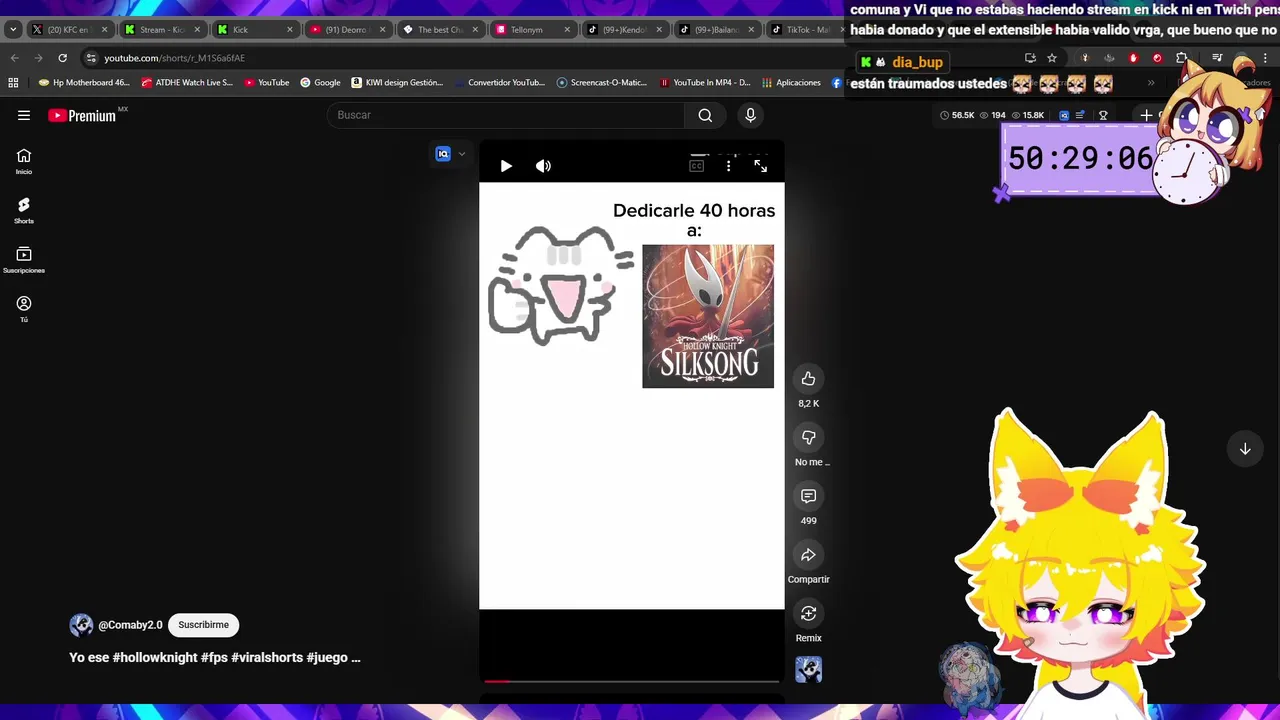Image resolution: width=1280 pixels, height=720 pixels.
Task: Open the #hollowknight hashtag link
Action: click(x=155, y=657)
